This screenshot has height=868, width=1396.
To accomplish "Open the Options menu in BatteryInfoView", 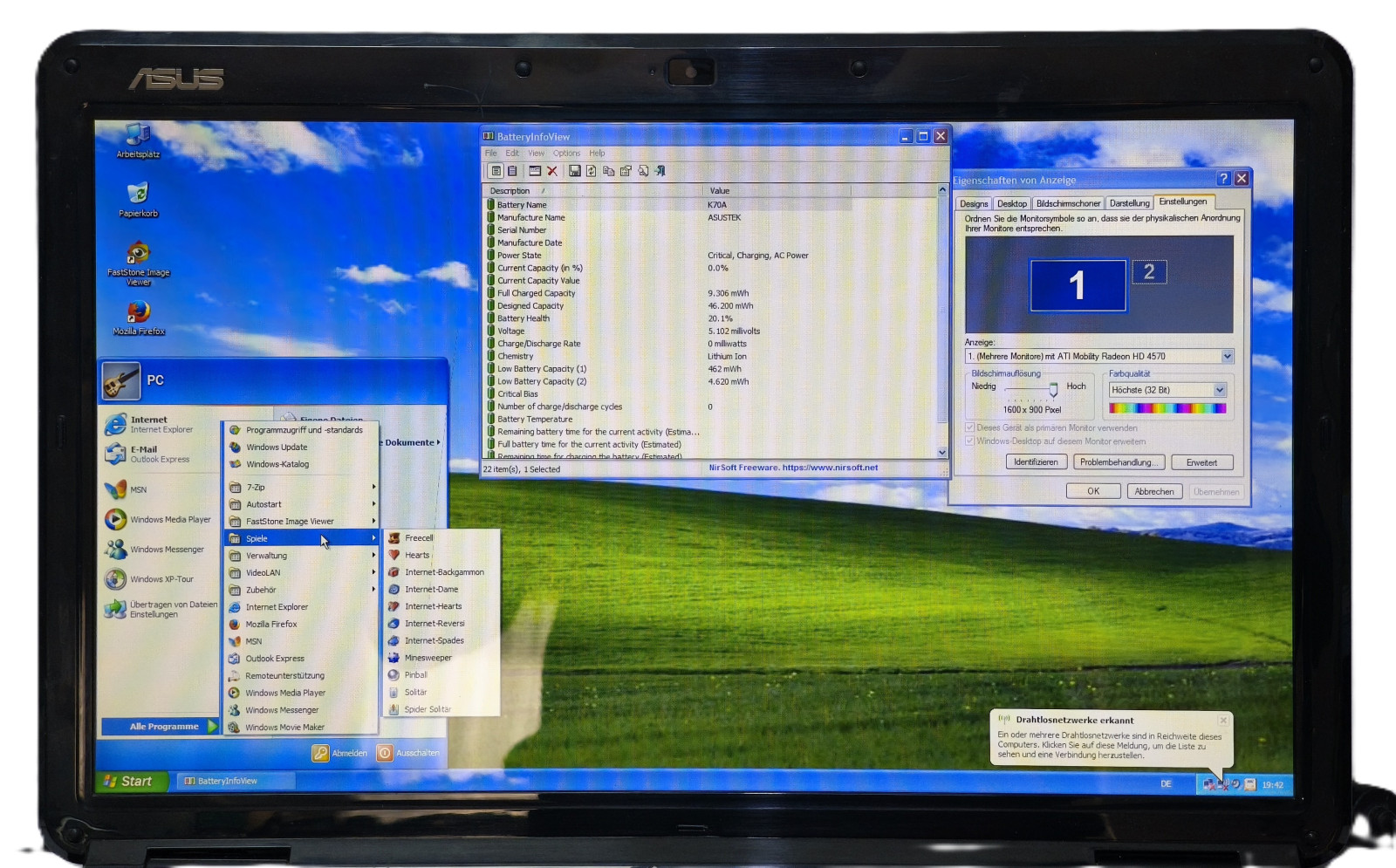I will coord(566,154).
